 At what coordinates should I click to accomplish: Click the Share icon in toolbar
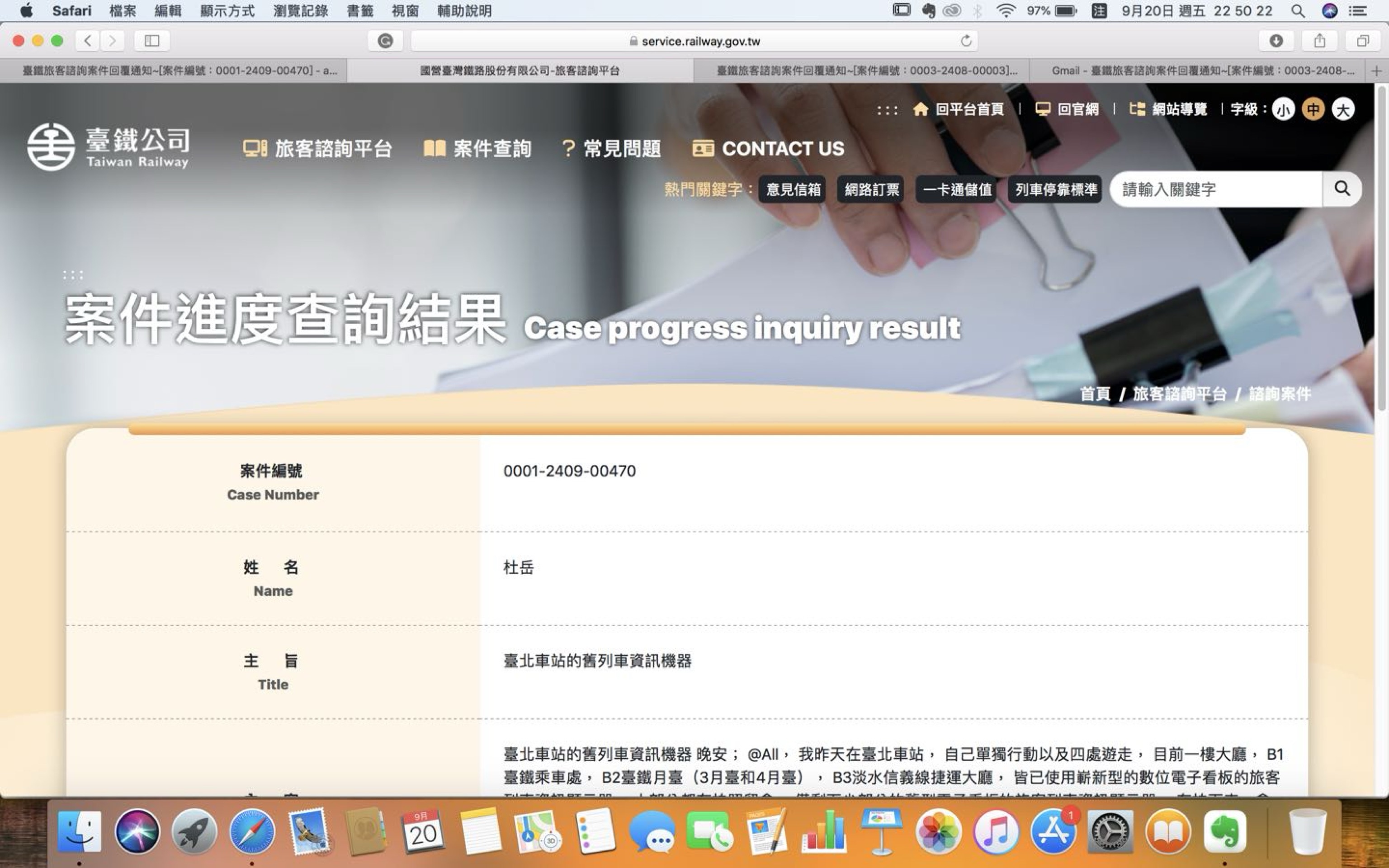tap(1319, 41)
